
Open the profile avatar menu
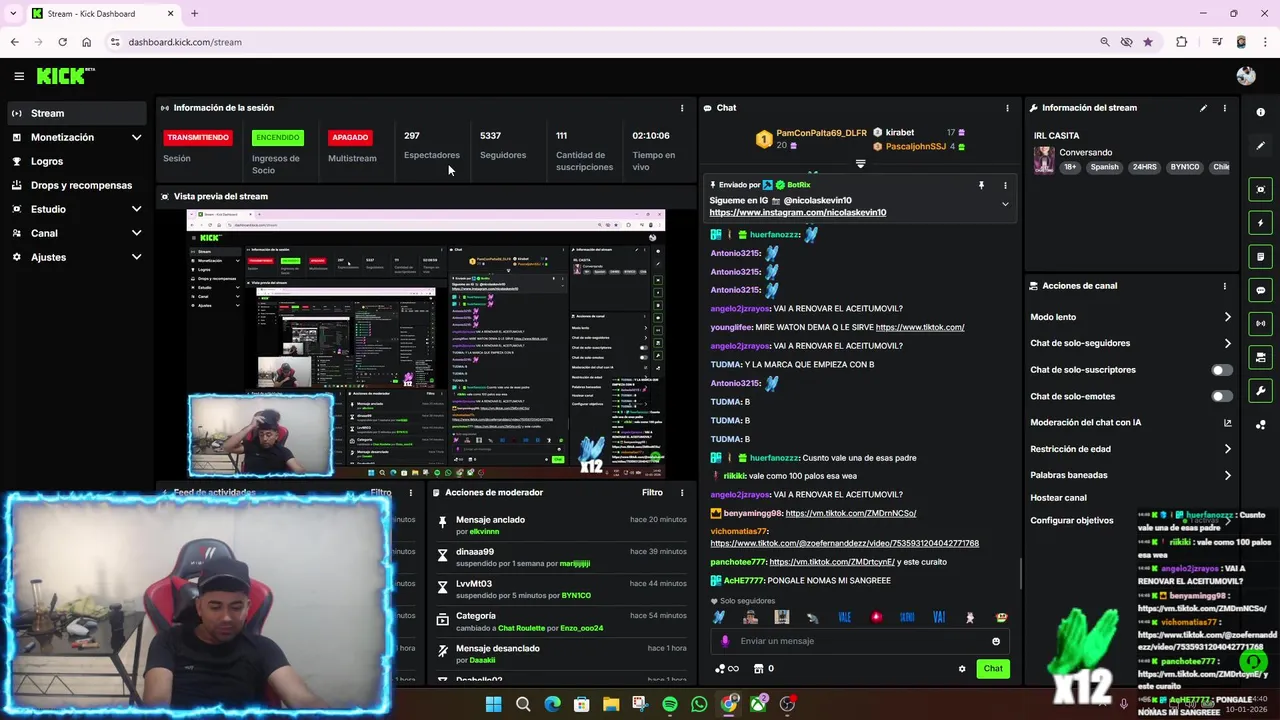point(1246,76)
